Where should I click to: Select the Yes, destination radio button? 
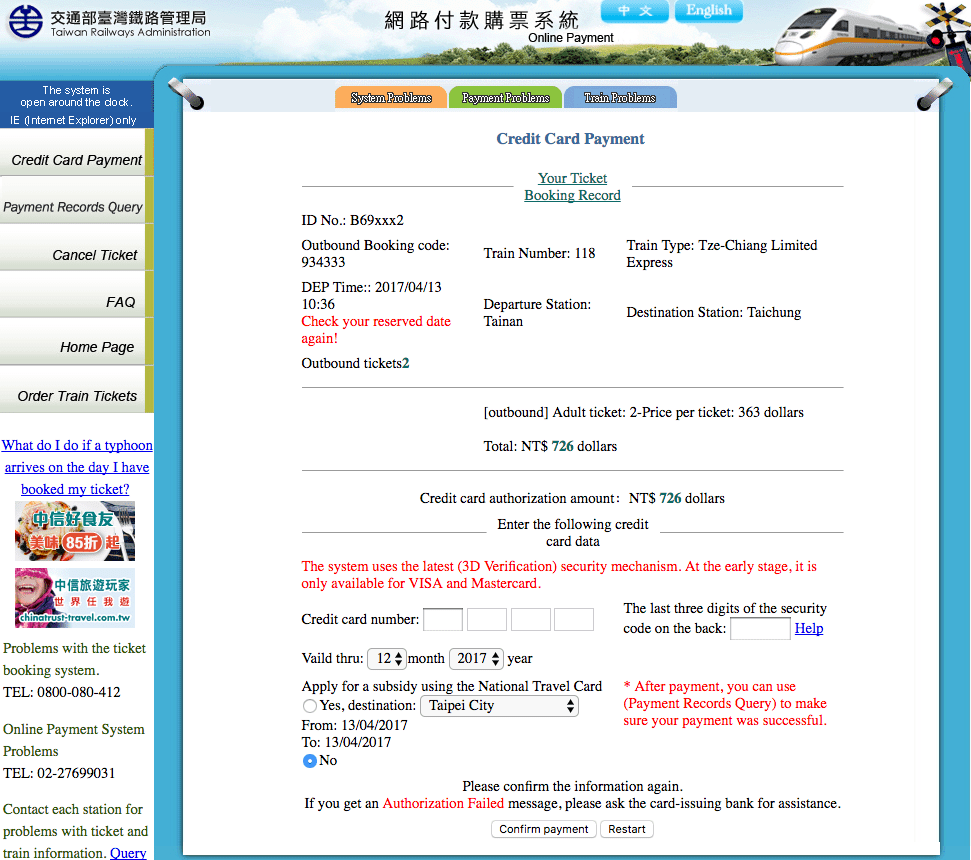point(310,706)
